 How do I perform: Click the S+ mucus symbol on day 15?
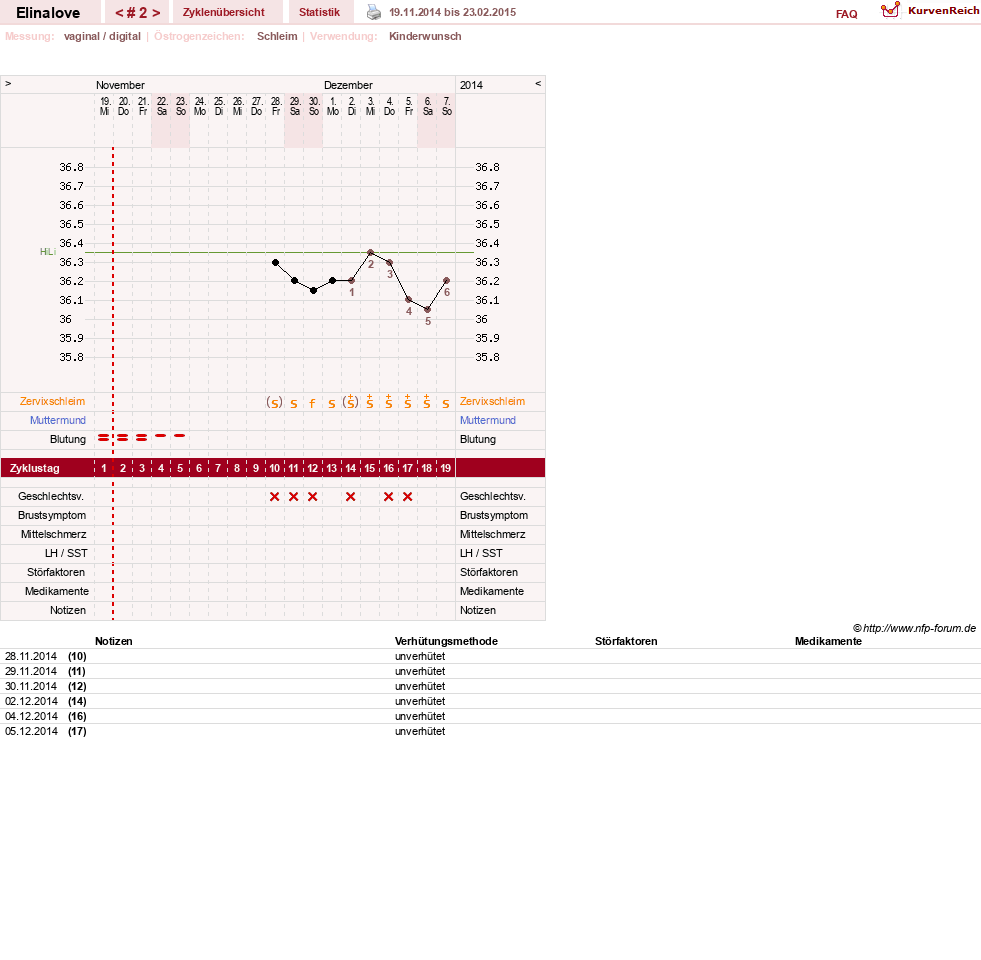coord(370,402)
